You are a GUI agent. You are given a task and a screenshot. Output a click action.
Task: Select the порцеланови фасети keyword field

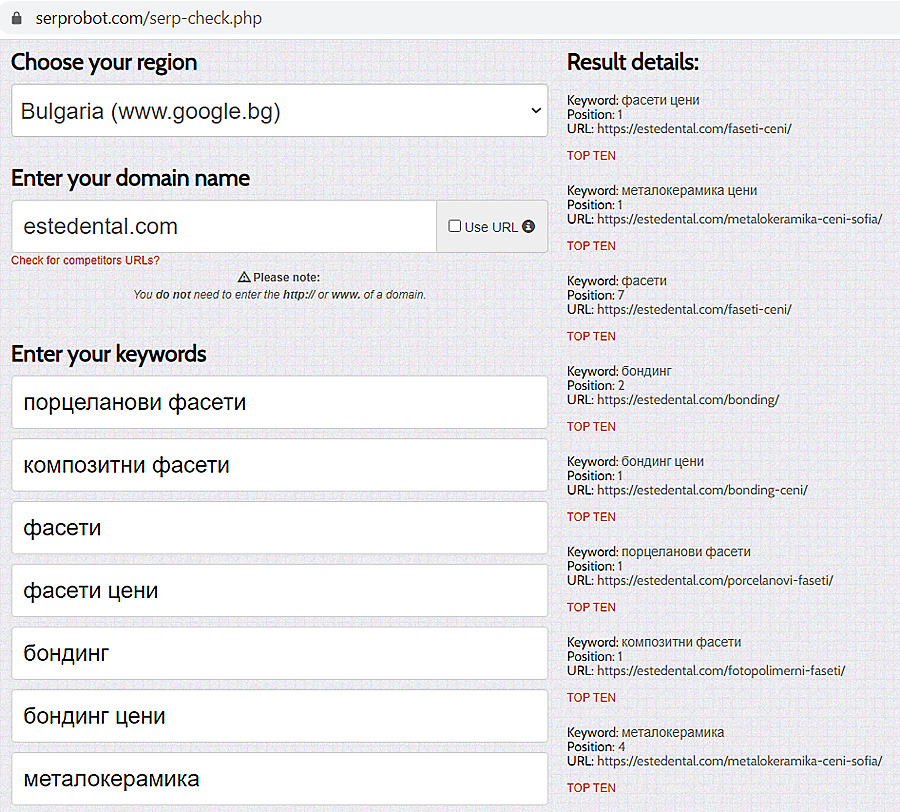[x=280, y=402]
